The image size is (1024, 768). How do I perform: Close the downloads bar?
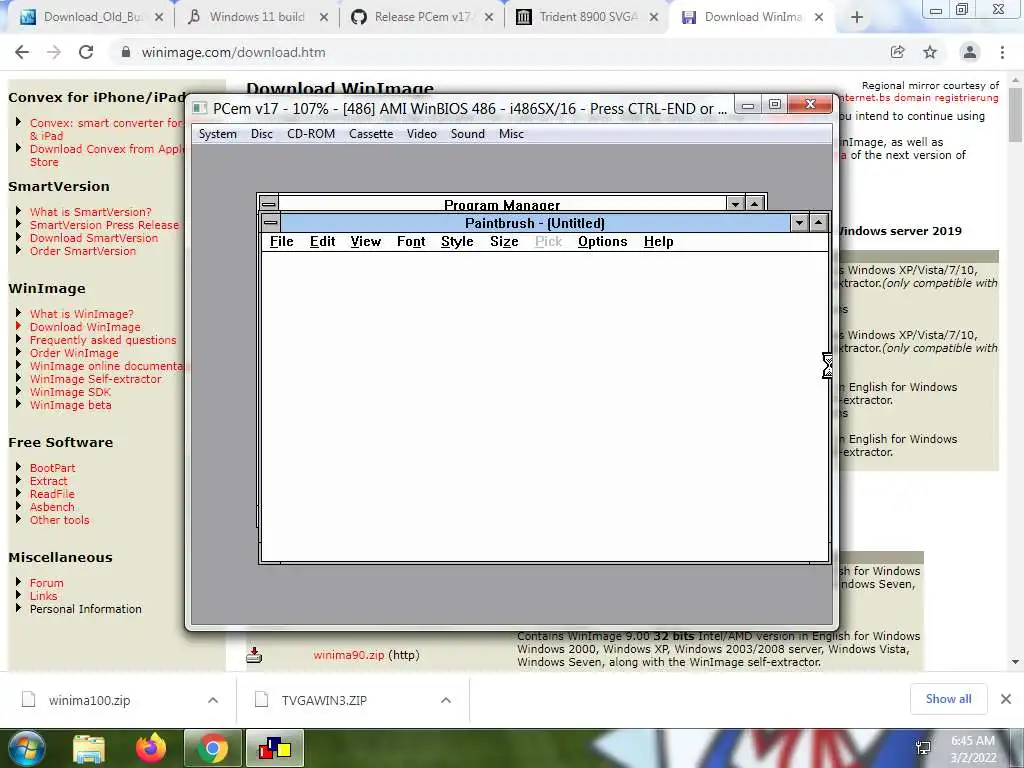point(1006,699)
